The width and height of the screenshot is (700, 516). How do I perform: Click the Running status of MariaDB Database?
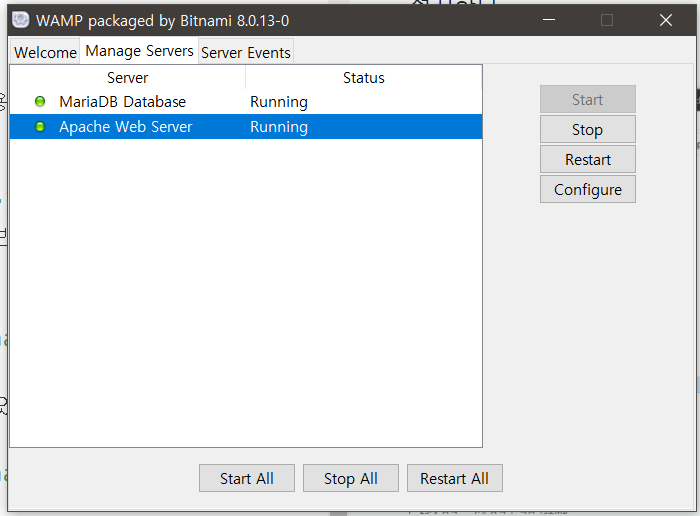pos(279,102)
